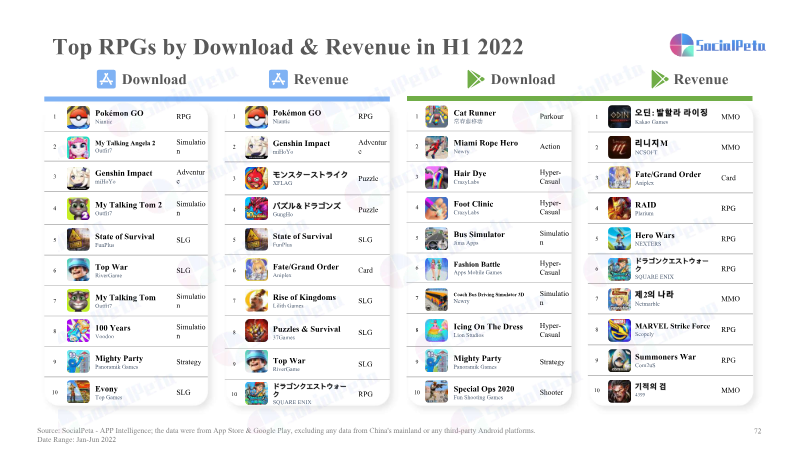Click the Special Ops 2020 title

(x=484, y=389)
